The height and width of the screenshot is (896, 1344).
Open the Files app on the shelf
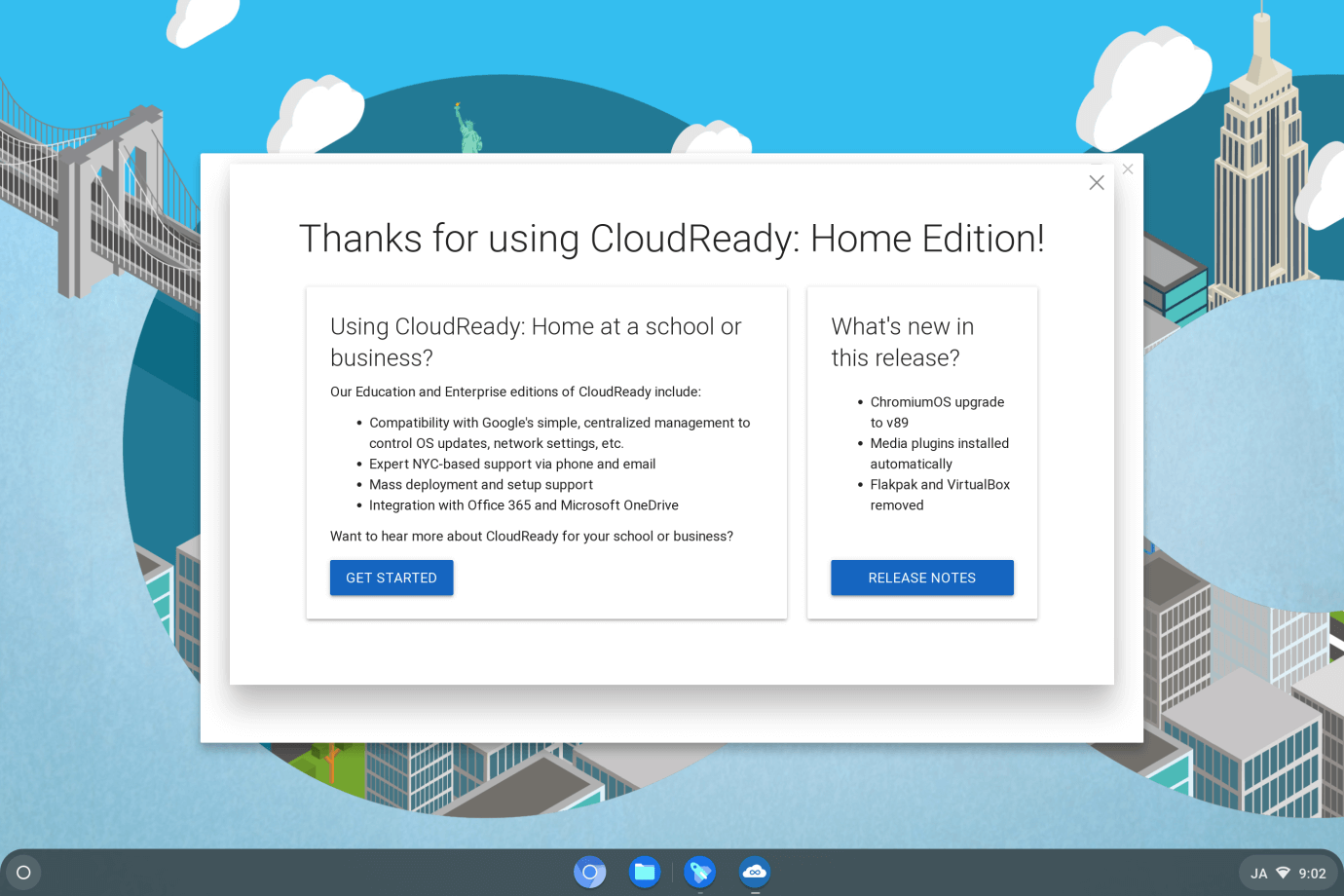click(x=644, y=872)
